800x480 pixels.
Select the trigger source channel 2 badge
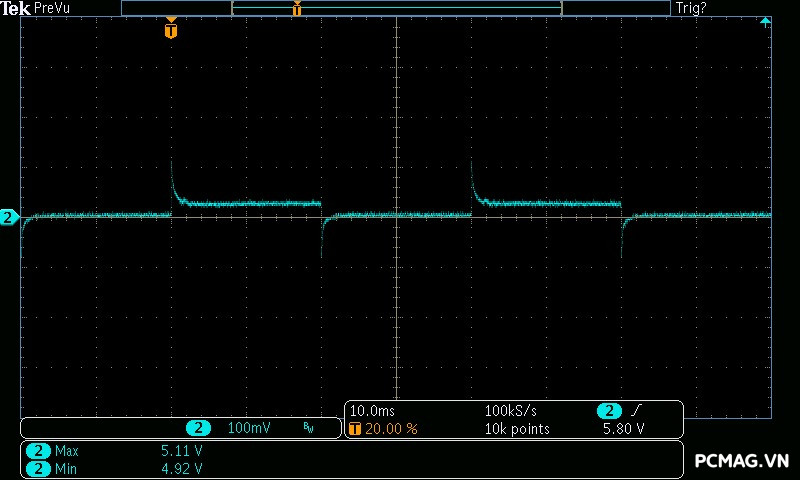609,411
